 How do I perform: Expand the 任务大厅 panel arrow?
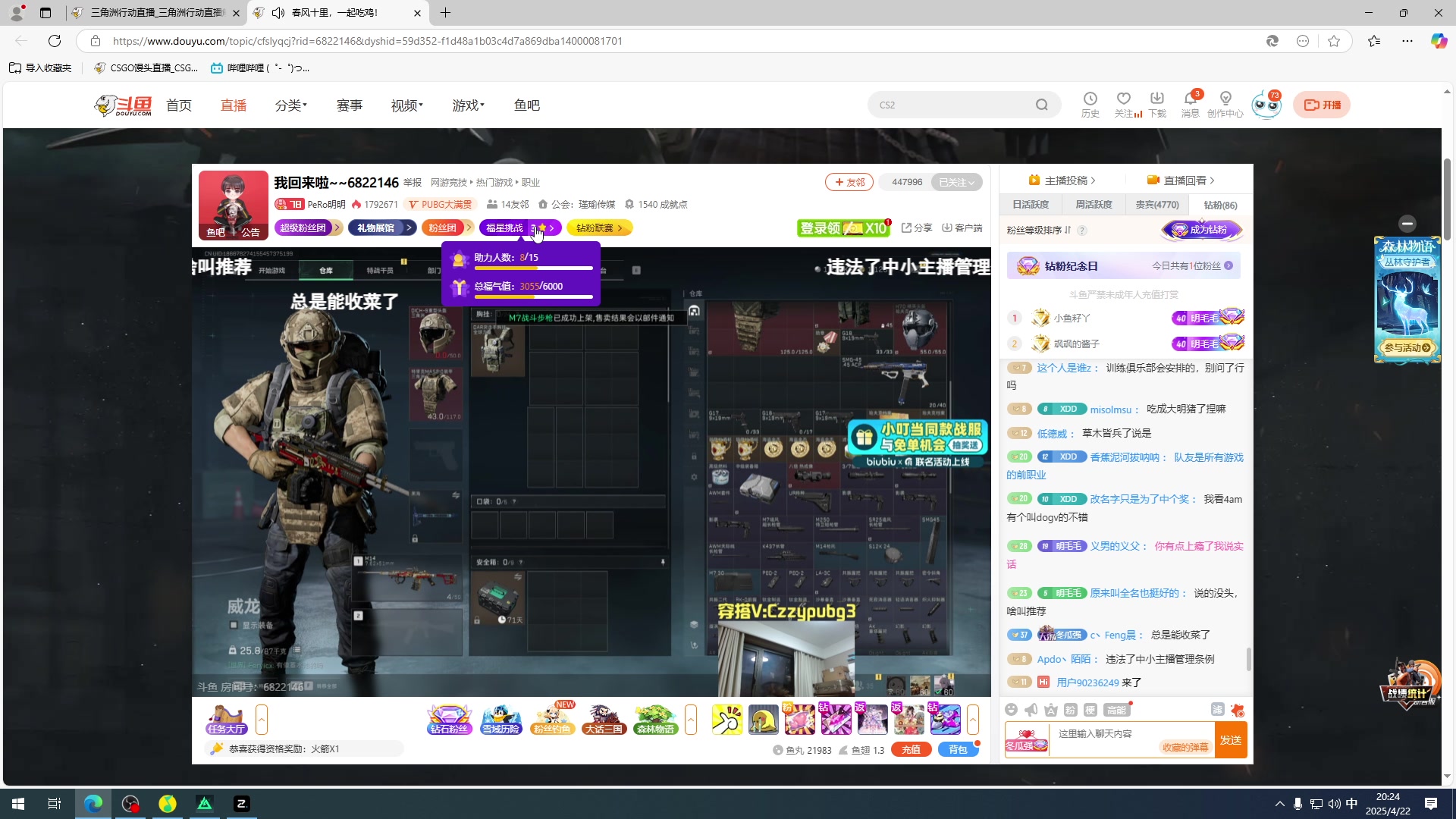click(x=262, y=720)
